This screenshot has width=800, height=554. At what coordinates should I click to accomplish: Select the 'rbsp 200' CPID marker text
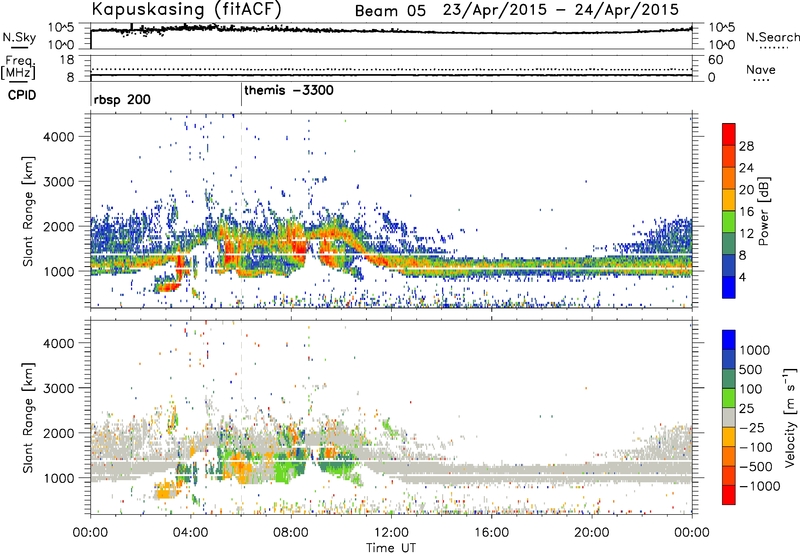[x=122, y=99]
